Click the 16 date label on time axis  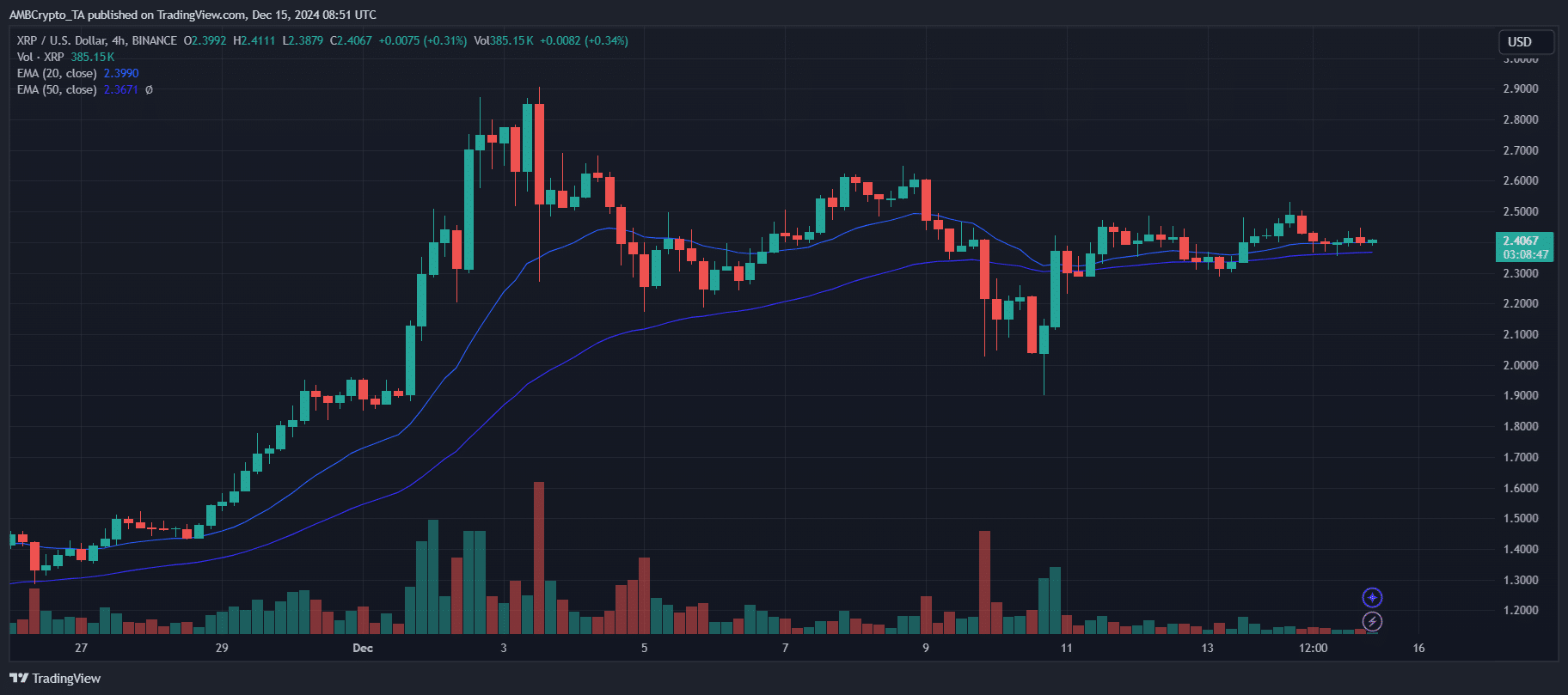[1418, 648]
